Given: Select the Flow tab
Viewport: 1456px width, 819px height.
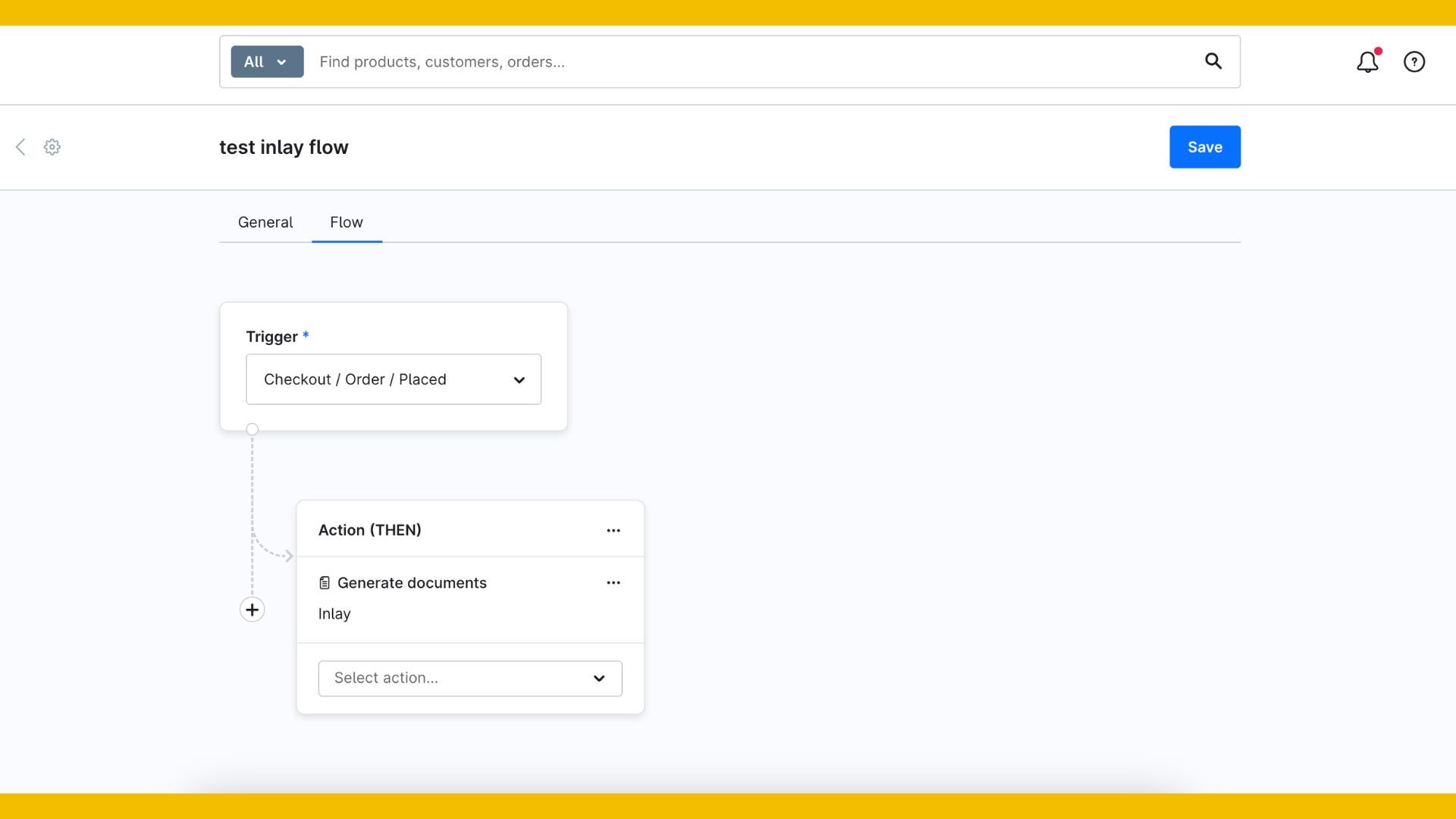Looking at the screenshot, I should (x=347, y=222).
